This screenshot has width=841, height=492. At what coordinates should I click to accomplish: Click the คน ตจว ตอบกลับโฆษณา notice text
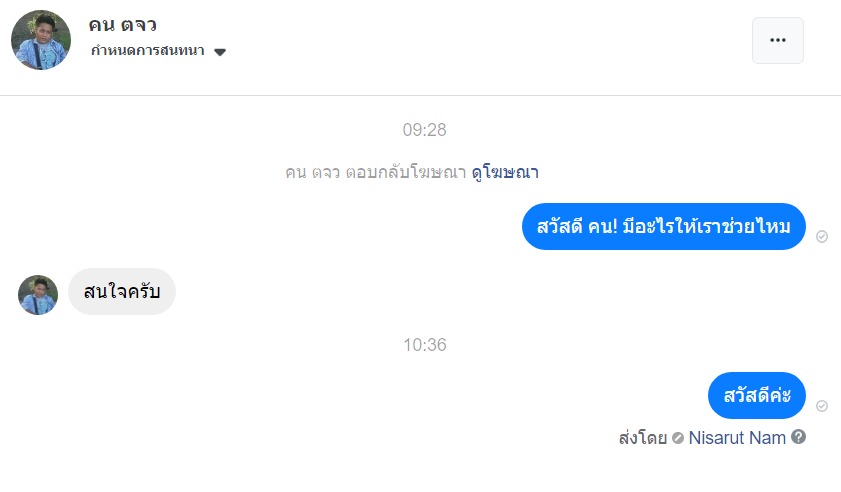coord(375,172)
